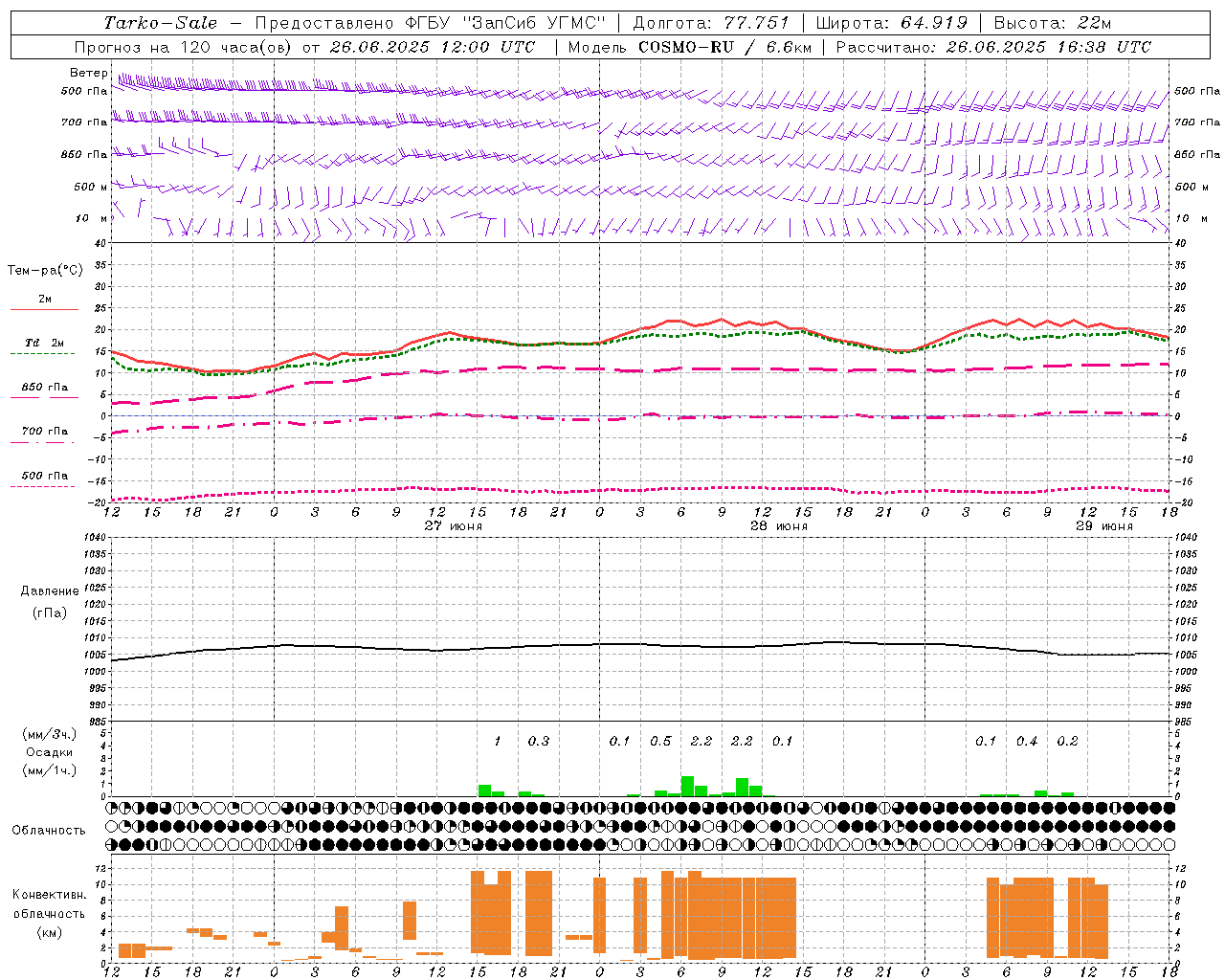The height and width of the screenshot is (980, 1225).
Task: Click the forecast start 26.06.2025 12:00 UTC
Action: point(433,47)
